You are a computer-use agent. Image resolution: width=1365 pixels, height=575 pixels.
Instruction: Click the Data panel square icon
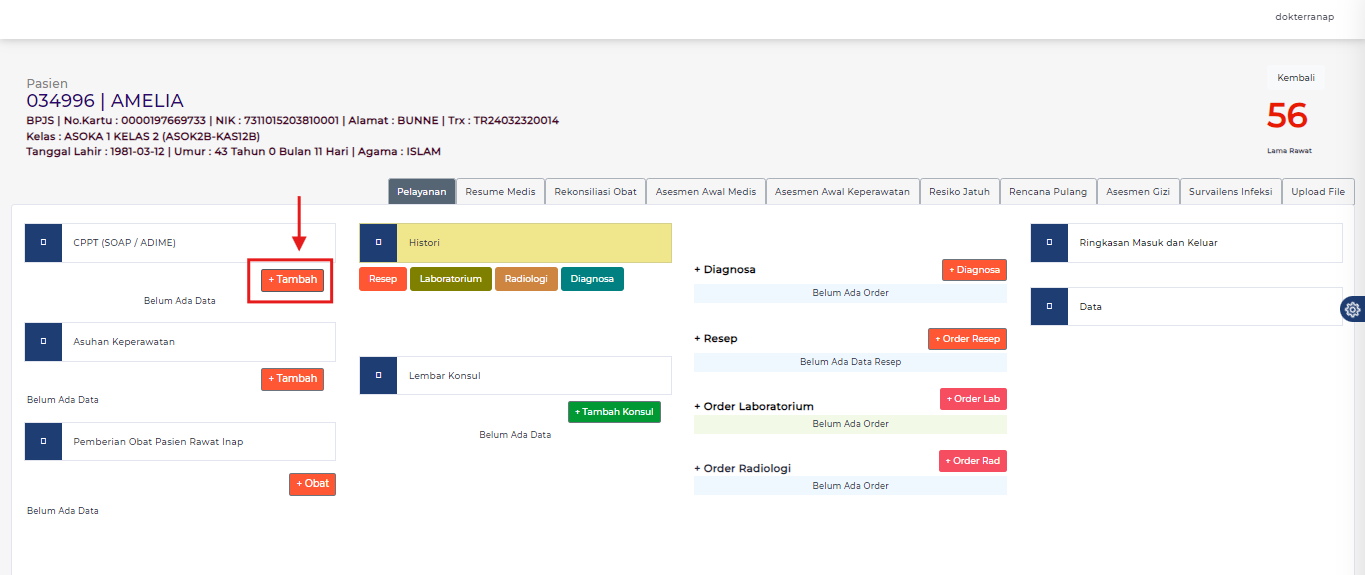pos(1048,307)
